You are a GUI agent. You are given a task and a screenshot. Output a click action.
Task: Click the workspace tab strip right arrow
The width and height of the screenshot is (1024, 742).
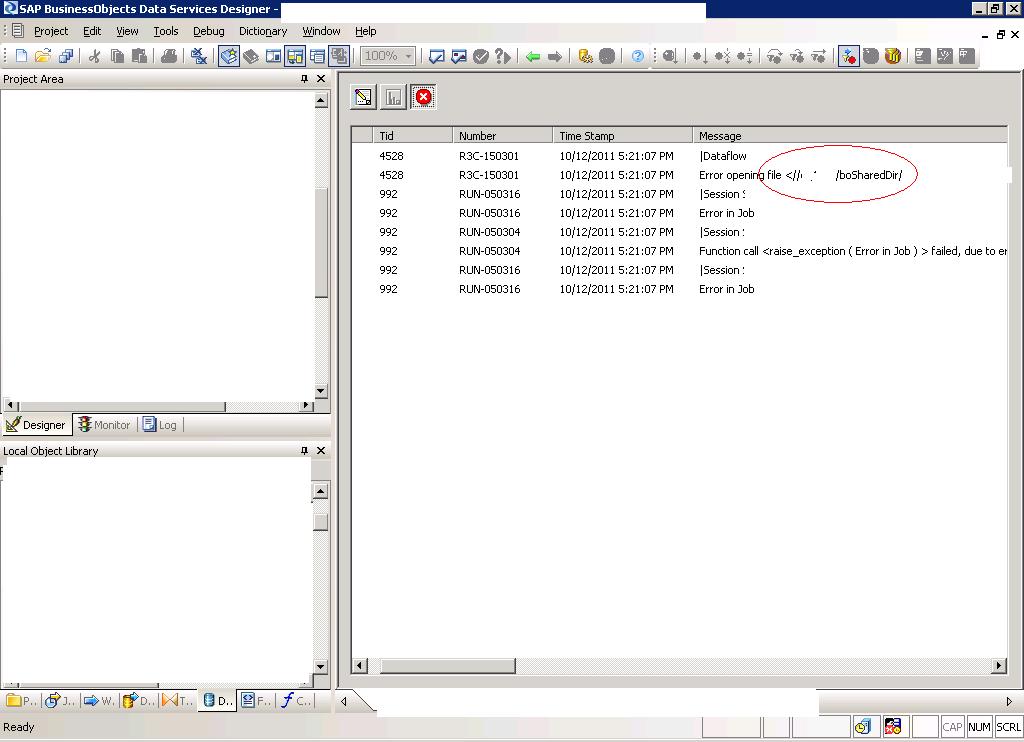(x=1009, y=702)
